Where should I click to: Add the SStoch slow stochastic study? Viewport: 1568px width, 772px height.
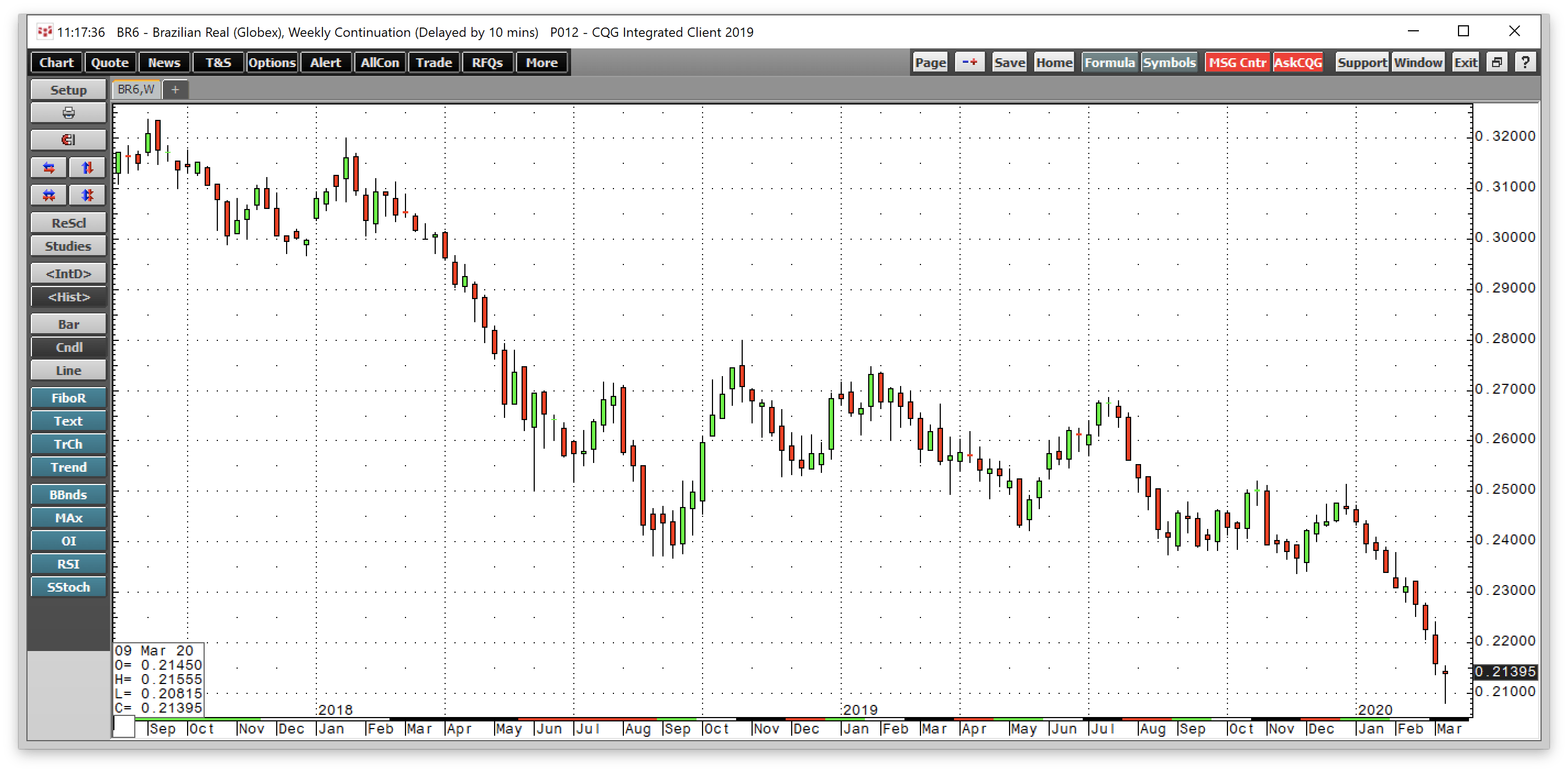coord(68,587)
